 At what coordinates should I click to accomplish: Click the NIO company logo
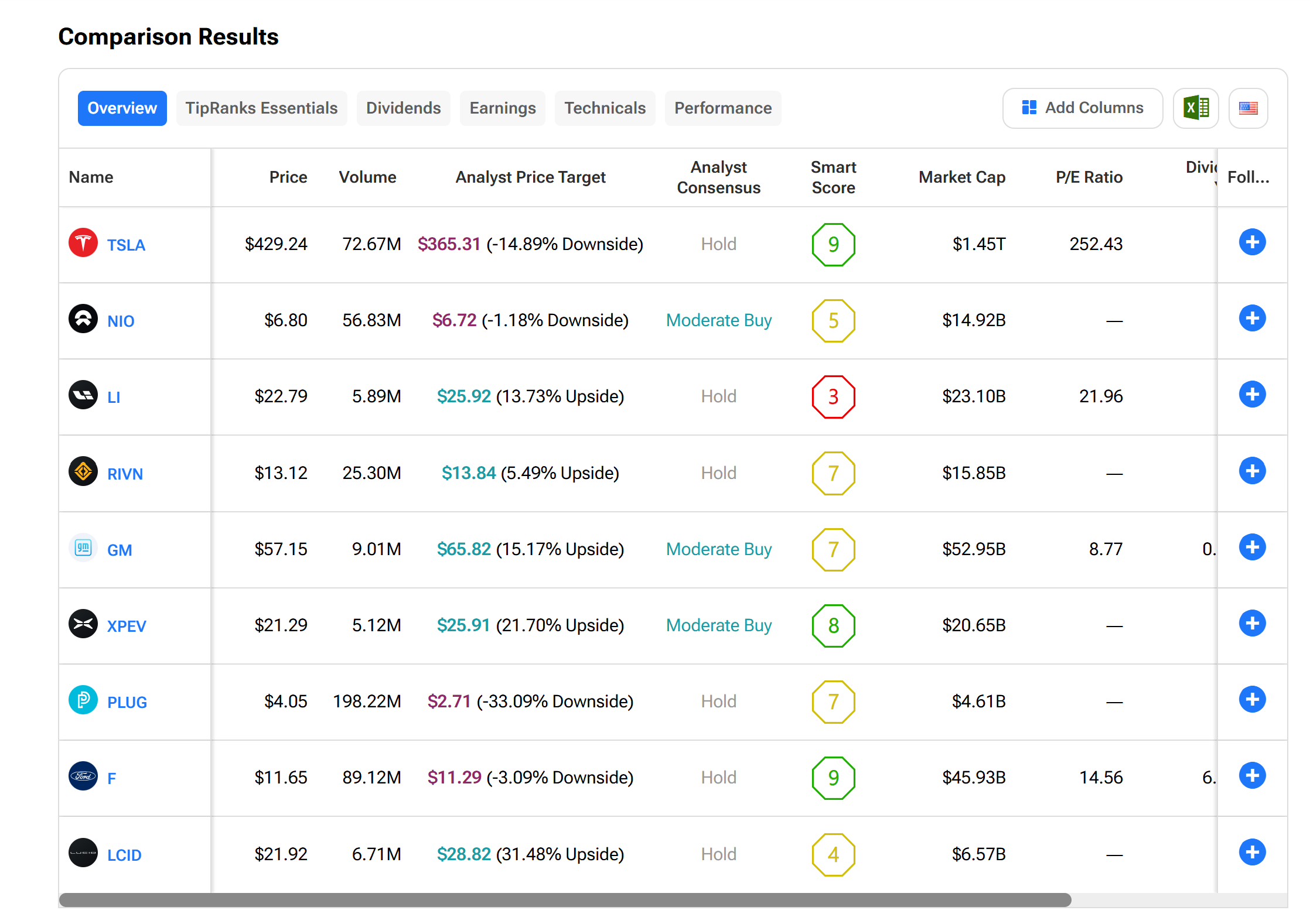83,319
